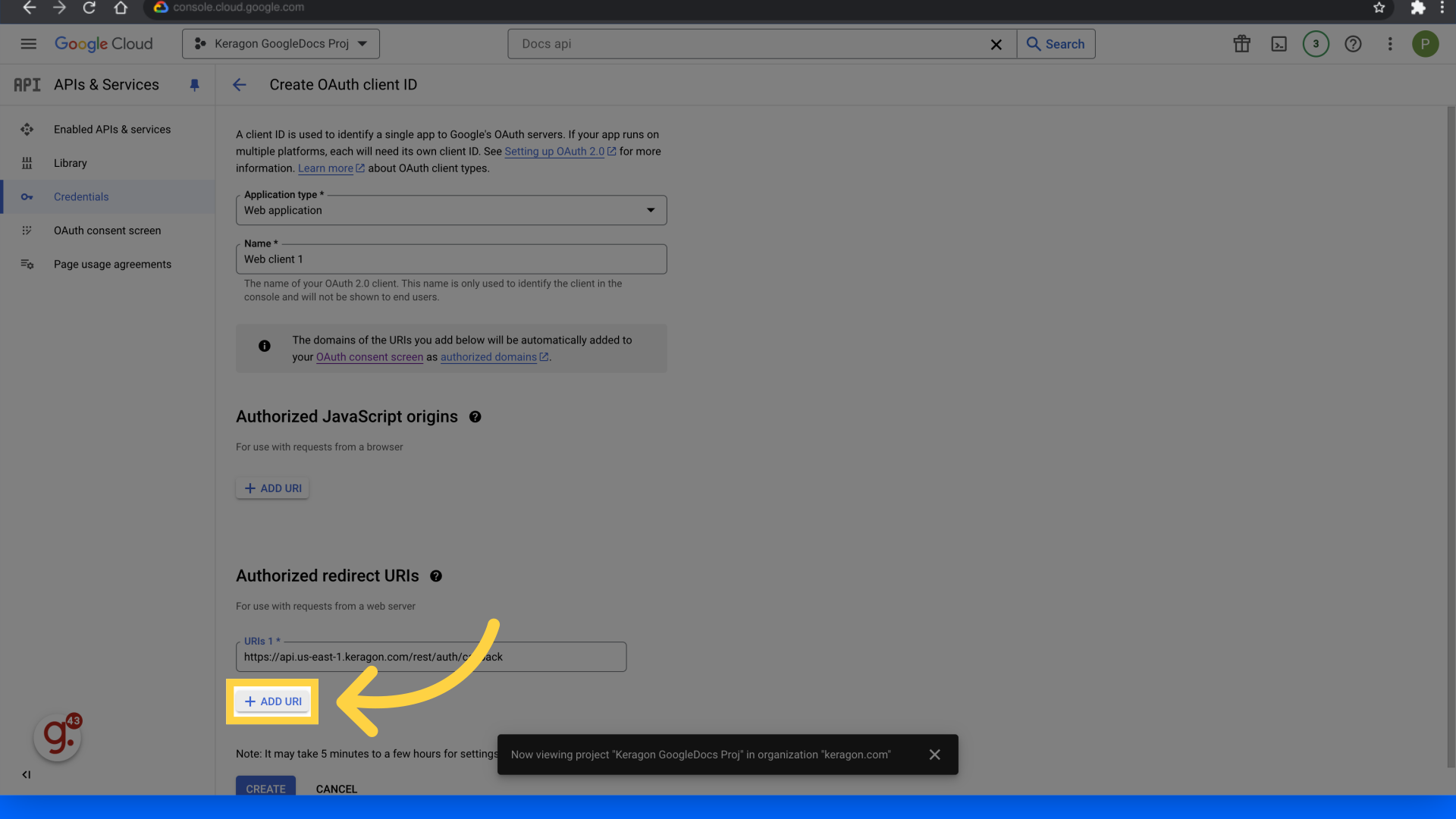The height and width of the screenshot is (819, 1456).
Task: Click the Credentials key icon
Action: click(x=27, y=197)
